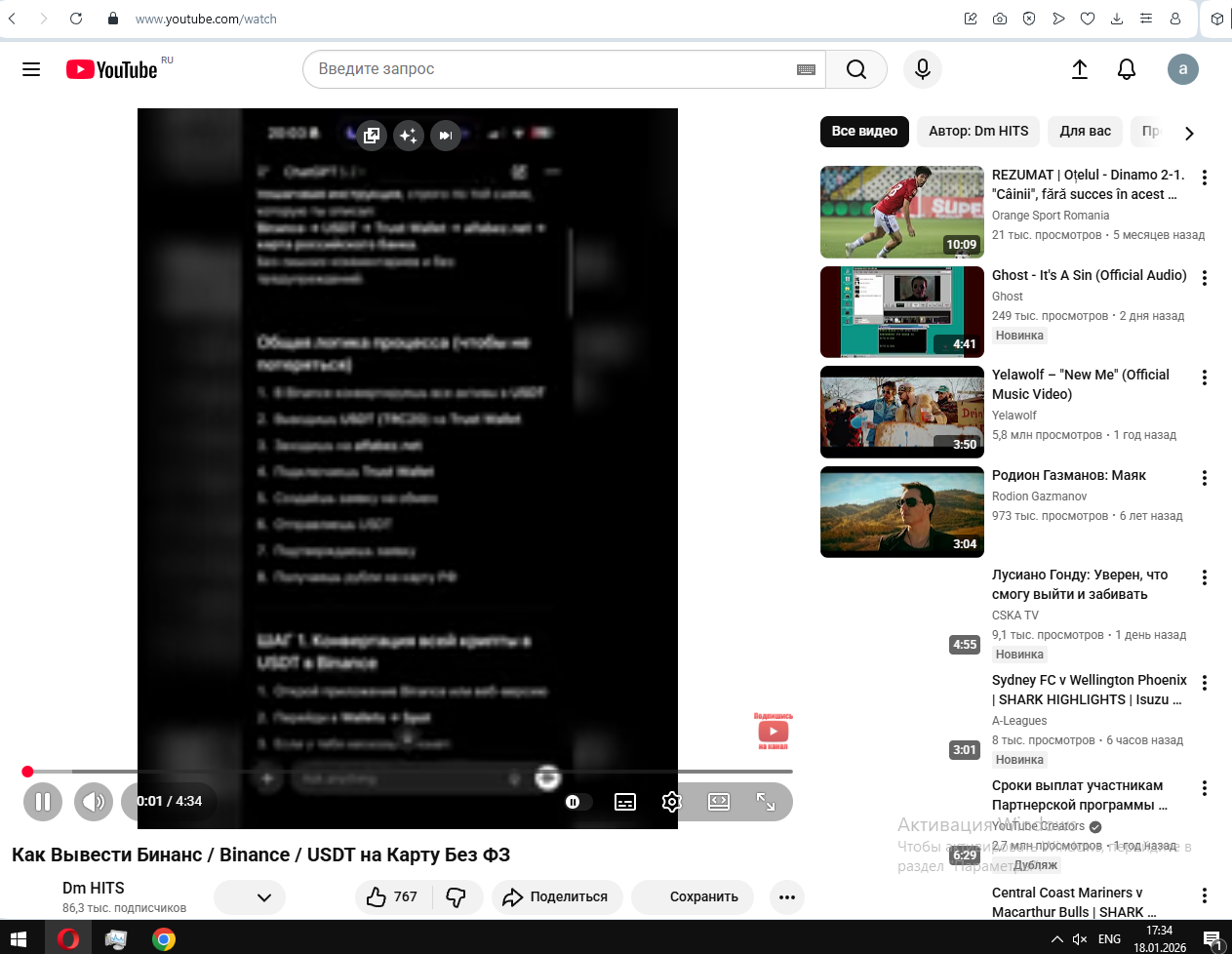Image resolution: width=1232 pixels, height=954 pixels.
Task: Open the notifications bell
Action: click(1127, 69)
